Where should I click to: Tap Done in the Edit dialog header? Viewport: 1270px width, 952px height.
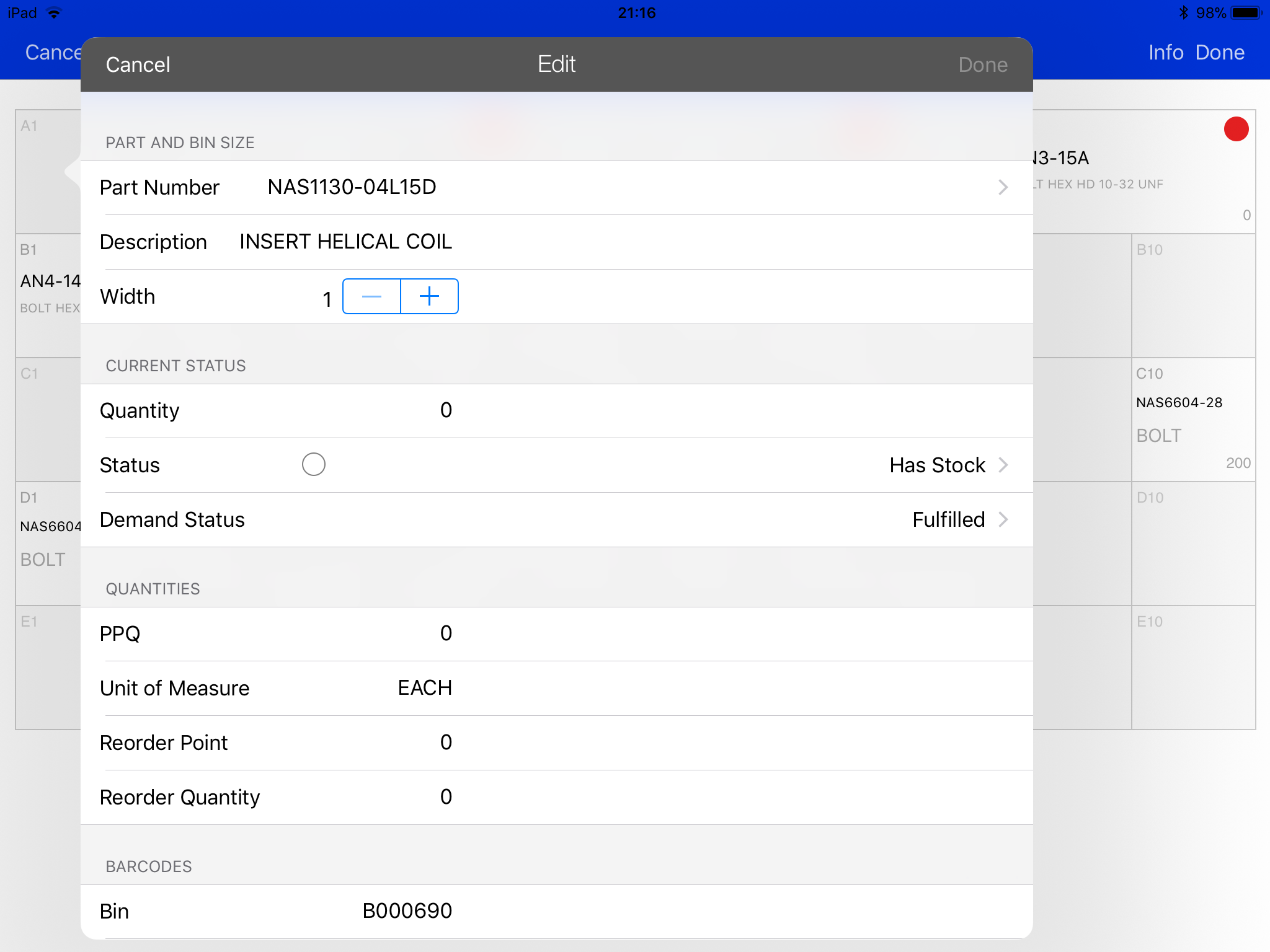(982, 64)
